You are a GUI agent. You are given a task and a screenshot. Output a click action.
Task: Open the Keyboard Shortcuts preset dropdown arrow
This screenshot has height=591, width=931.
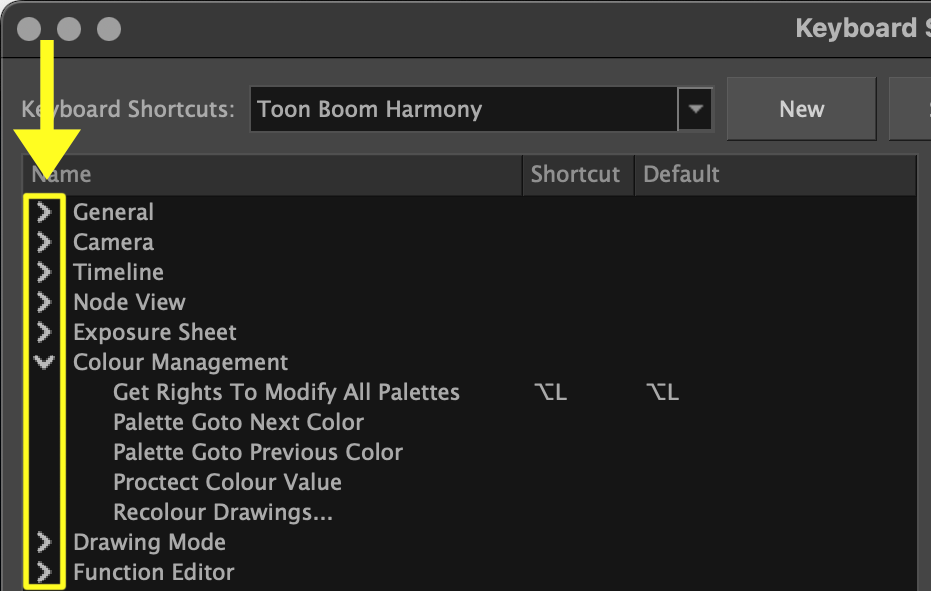tap(695, 109)
